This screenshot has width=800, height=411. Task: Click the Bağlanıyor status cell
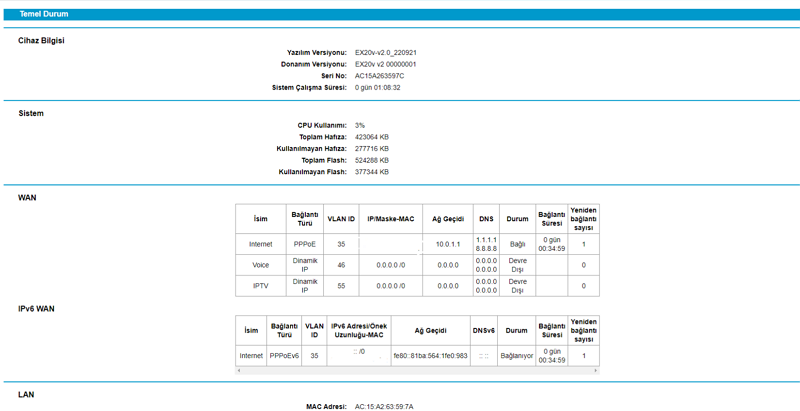[x=516, y=356]
